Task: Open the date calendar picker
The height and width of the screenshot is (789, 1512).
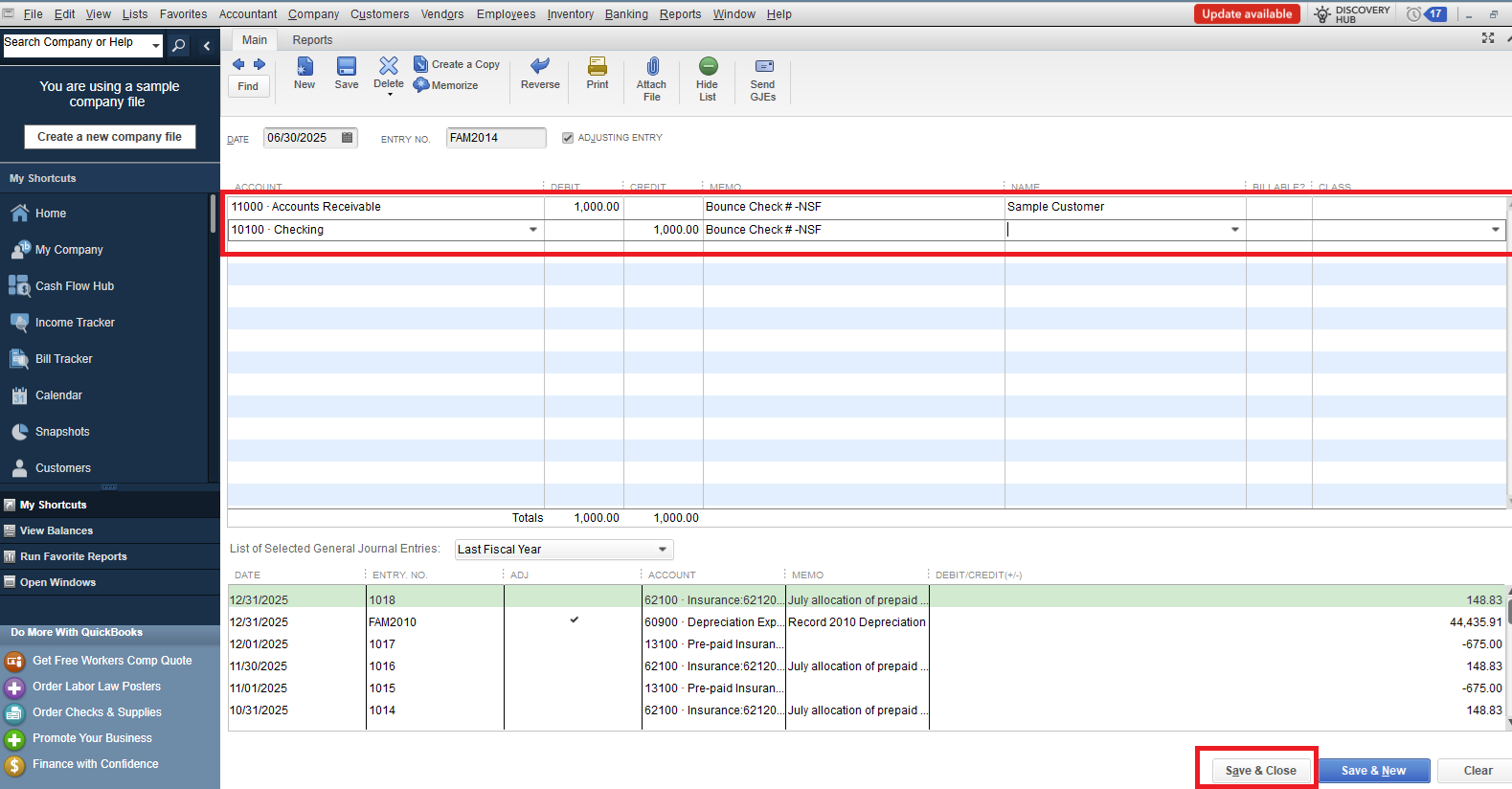Action: coord(348,138)
